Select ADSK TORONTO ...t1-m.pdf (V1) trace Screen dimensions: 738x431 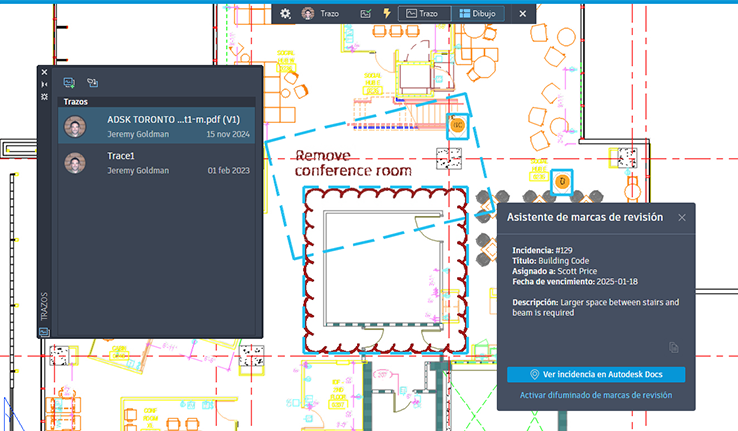pyautogui.click(x=156, y=126)
